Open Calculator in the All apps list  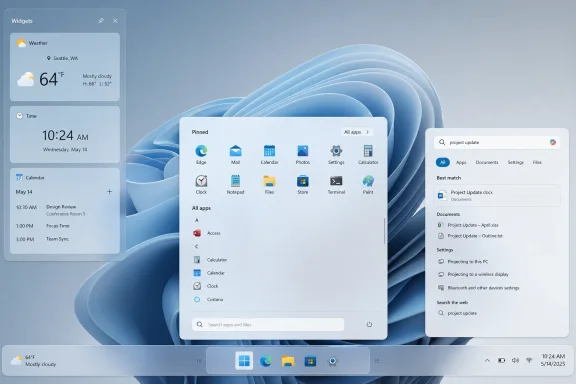210,260
